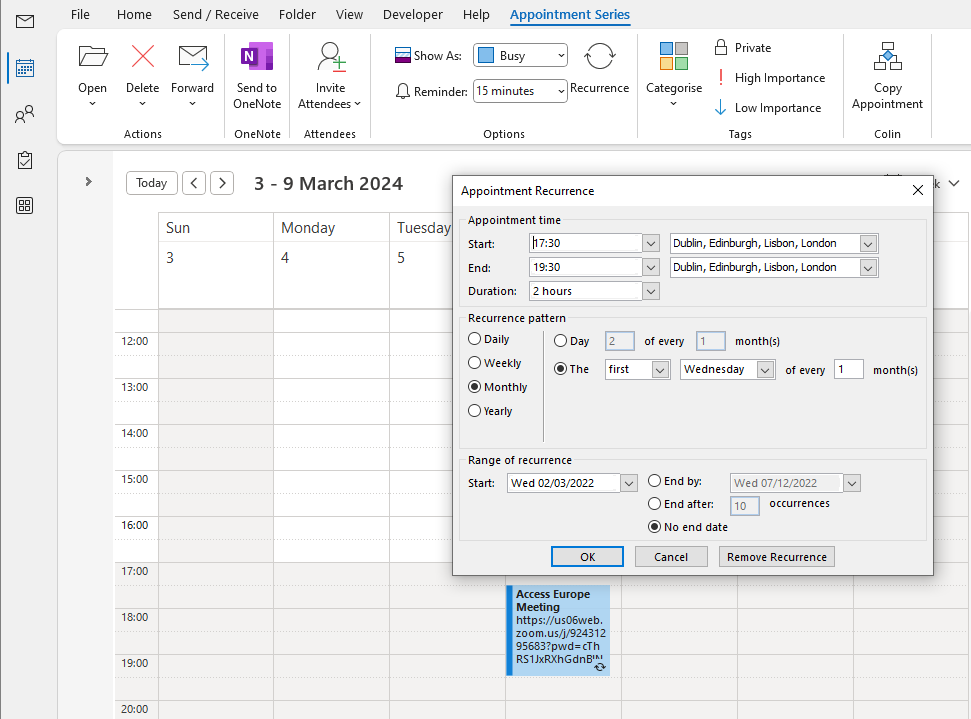Image resolution: width=971 pixels, height=719 pixels.
Task: Select End after occurrences option
Action: click(655, 503)
